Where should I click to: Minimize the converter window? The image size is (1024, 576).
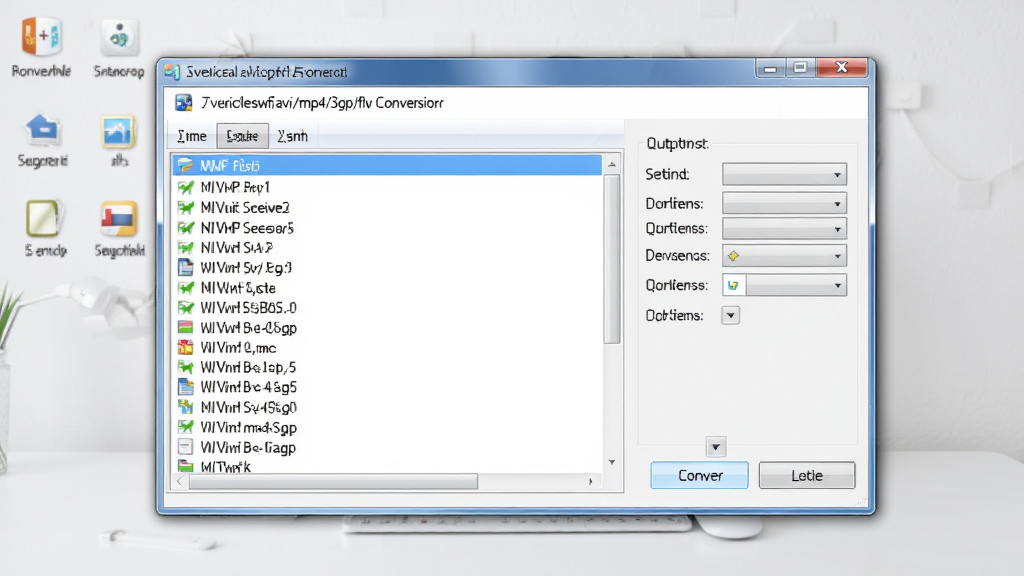(x=770, y=68)
